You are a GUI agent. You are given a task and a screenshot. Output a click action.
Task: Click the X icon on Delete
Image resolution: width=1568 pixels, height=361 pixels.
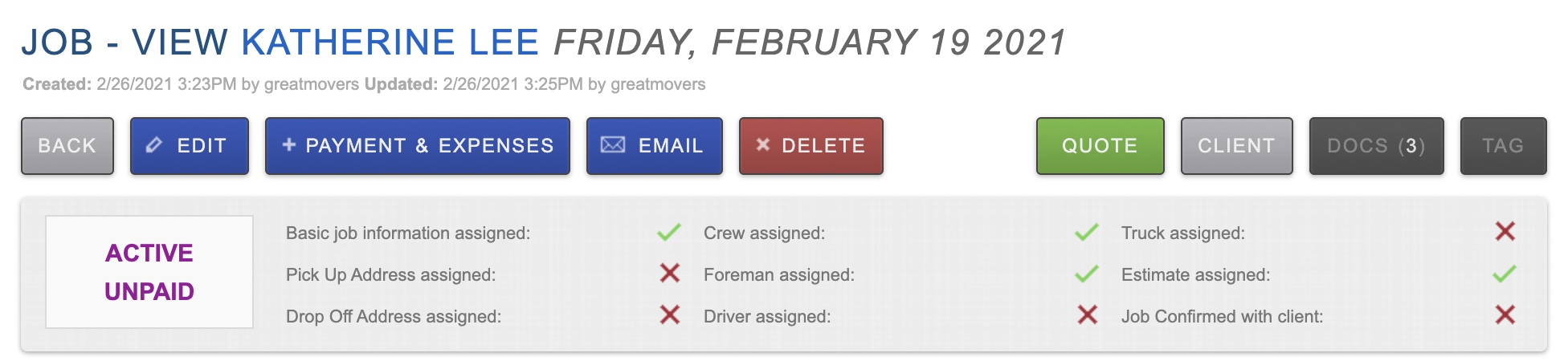[x=763, y=144]
